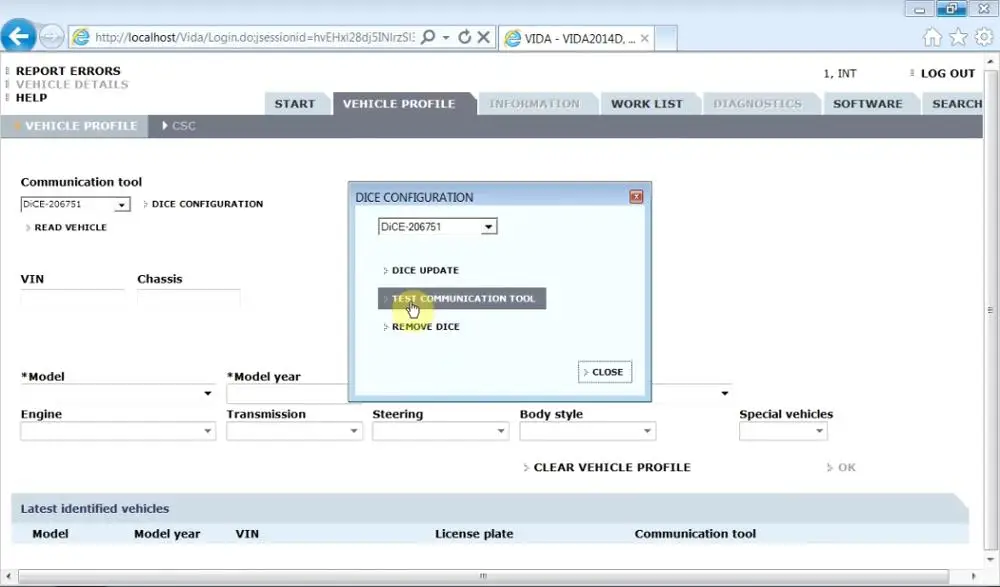Image resolution: width=1000 pixels, height=587 pixels.
Task: Switch to the START tab
Action: pyautogui.click(x=295, y=103)
